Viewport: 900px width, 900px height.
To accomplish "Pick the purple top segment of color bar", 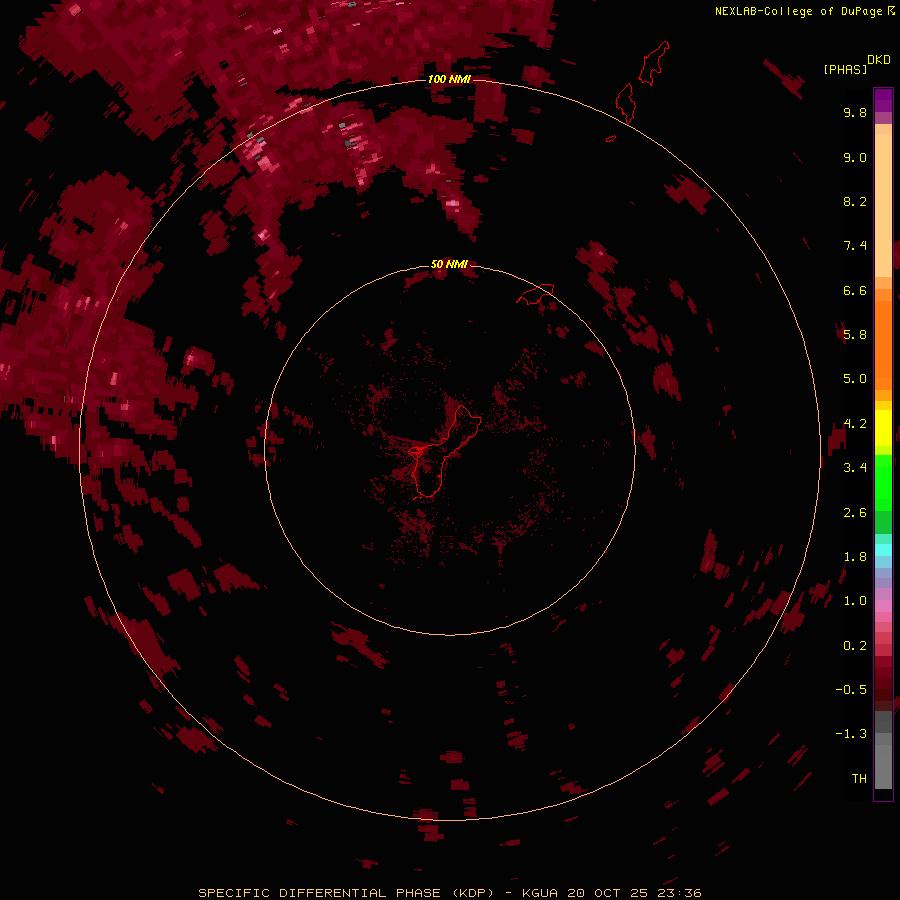I will tap(883, 100).
